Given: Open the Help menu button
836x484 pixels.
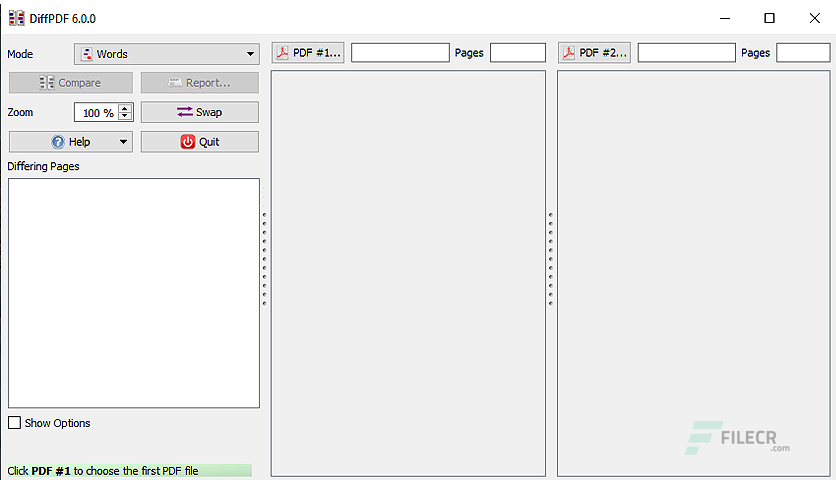Looking at the screenshot, I should pyautogui.click(x=70, y=142).
